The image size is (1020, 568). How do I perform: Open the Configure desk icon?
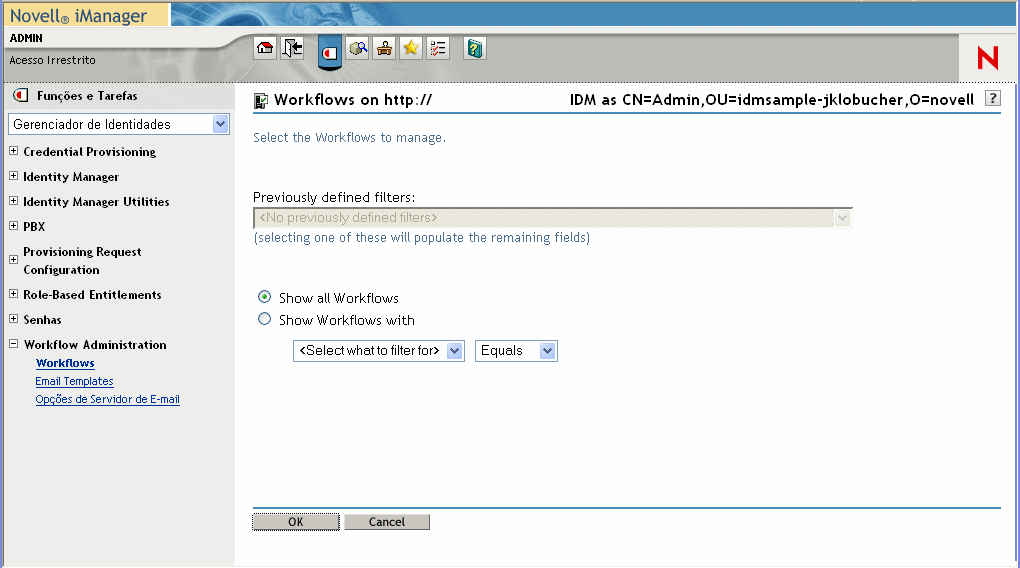coord(384,48)
